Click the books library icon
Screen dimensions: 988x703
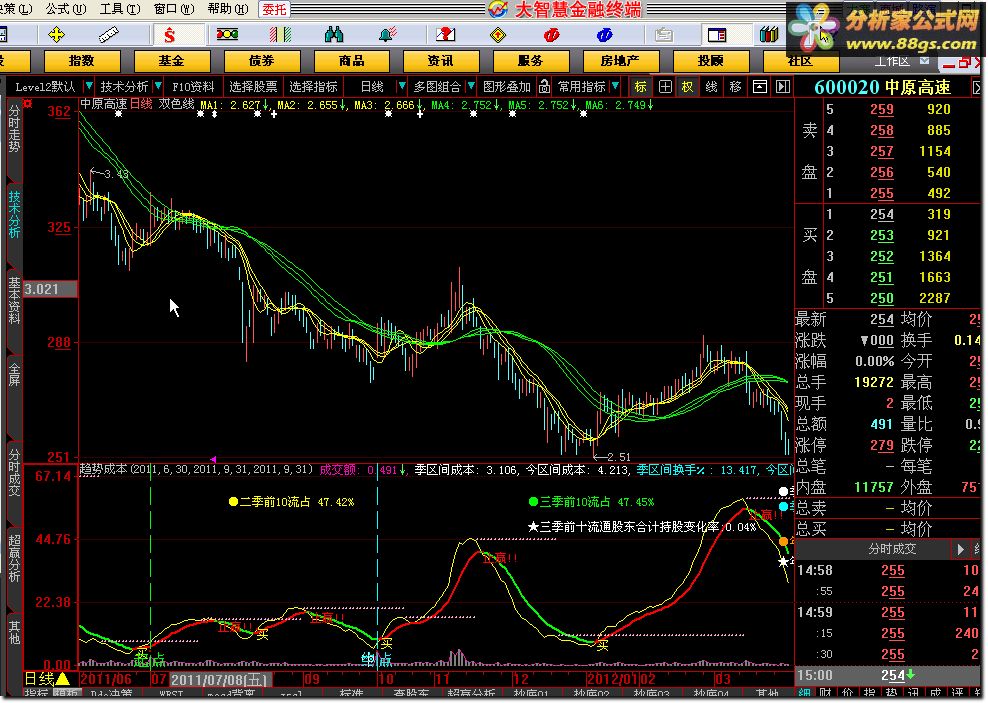[769, 35]
